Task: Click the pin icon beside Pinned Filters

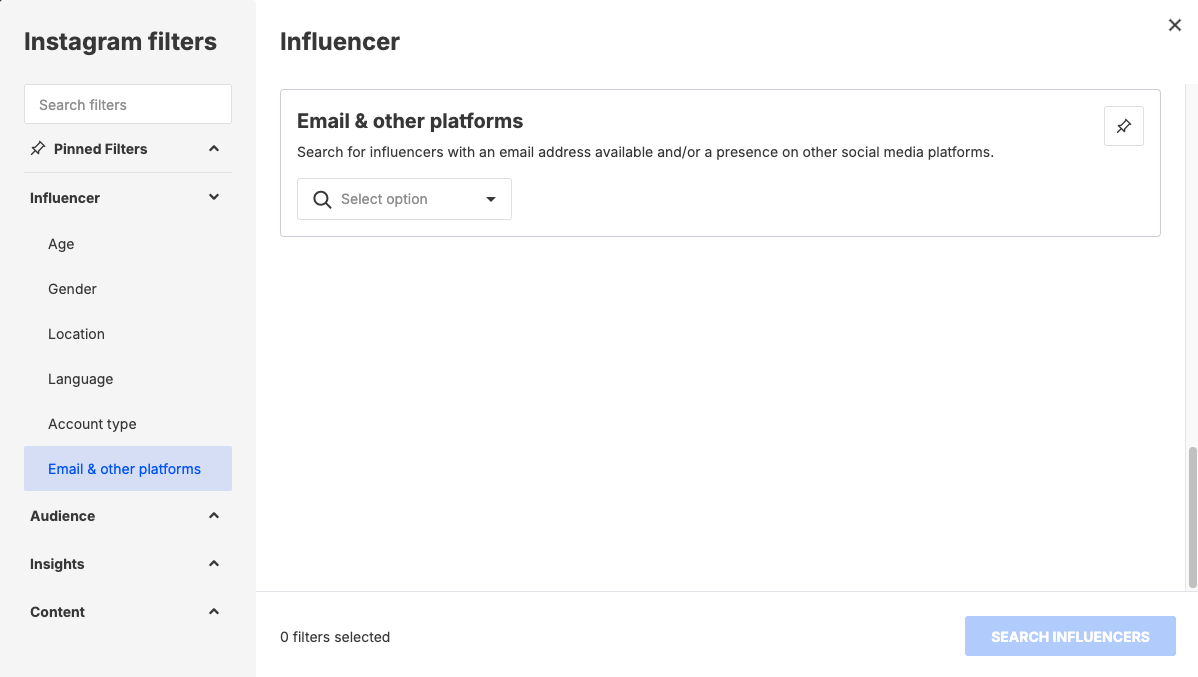Action: click(38, 149)
